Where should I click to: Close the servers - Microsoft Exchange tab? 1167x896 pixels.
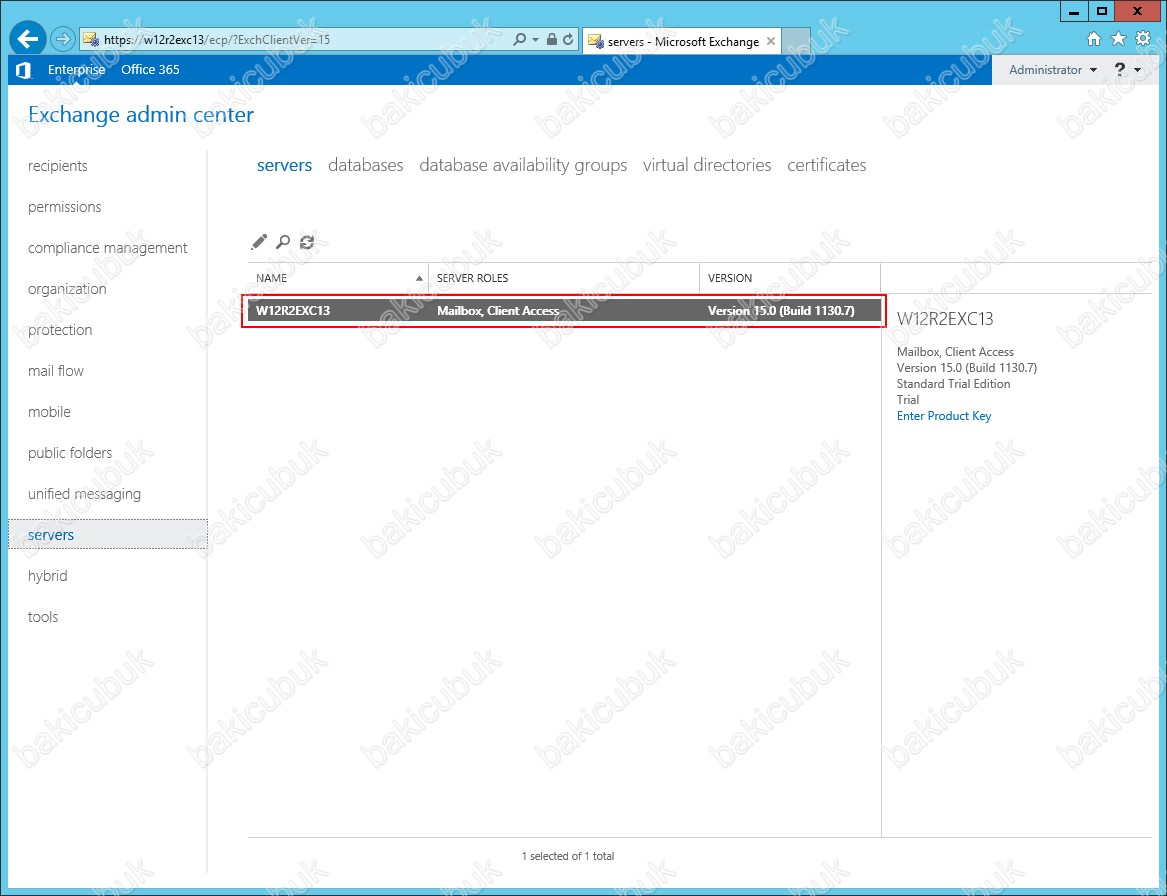[771, 41]
